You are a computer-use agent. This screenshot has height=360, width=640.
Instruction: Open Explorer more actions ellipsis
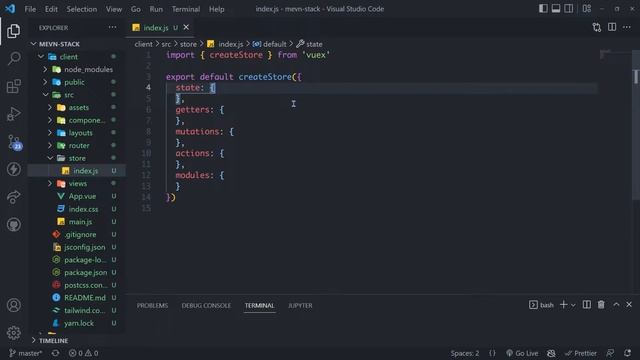click(x=112, y=27)
